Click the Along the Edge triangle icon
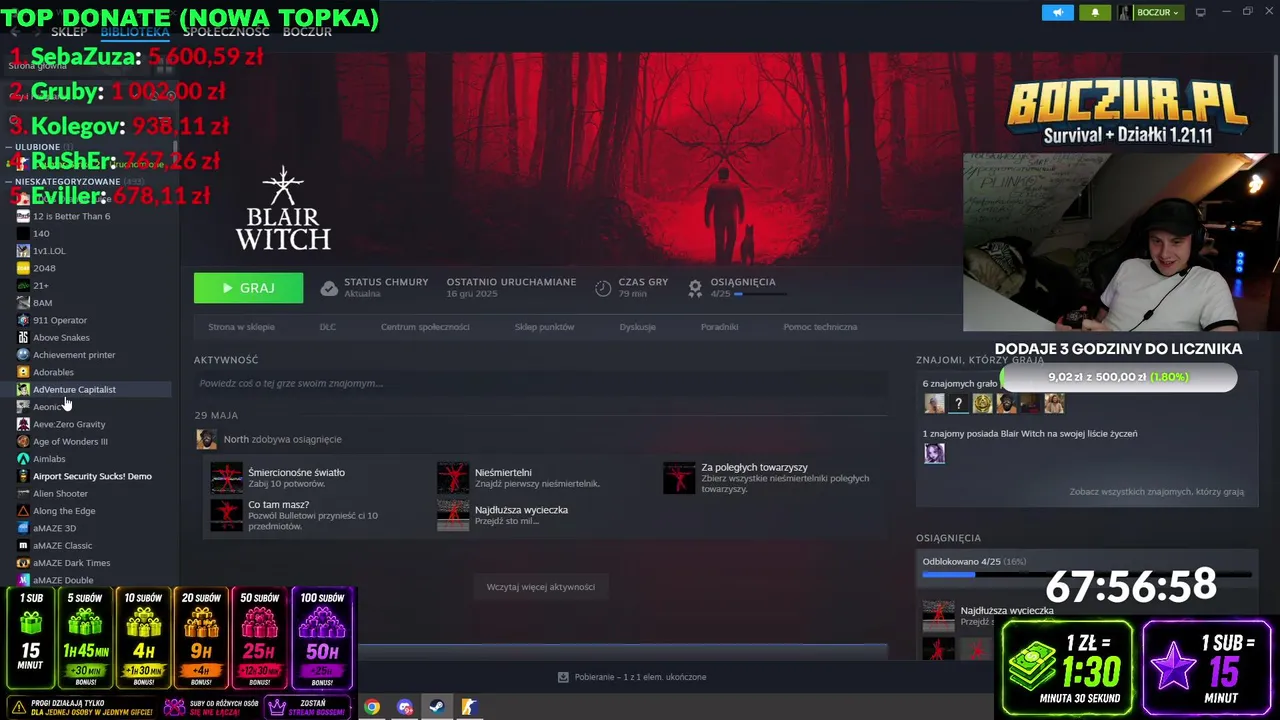 pyautogui.click(x=23, y=511)
